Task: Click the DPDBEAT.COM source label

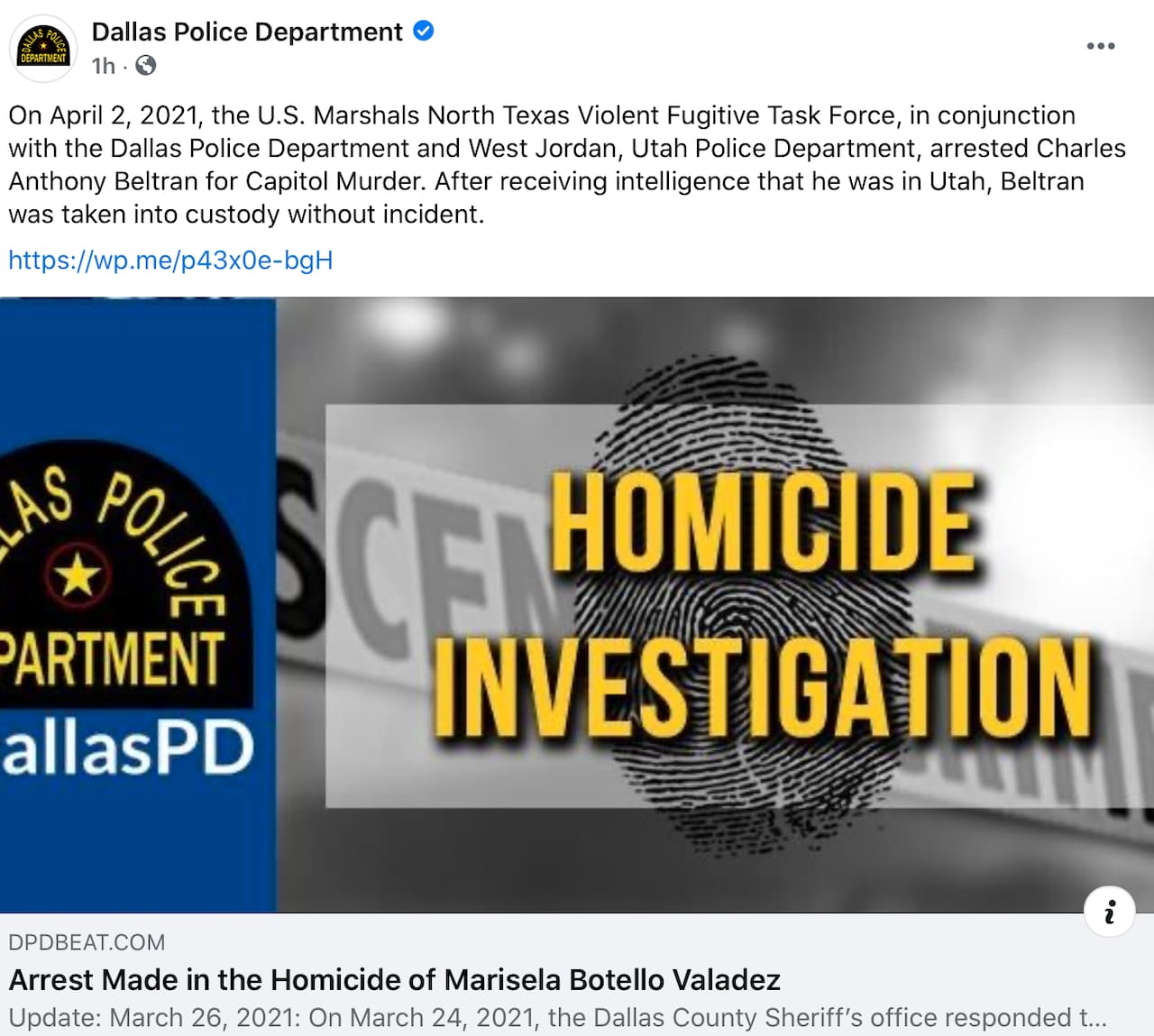Action: (87, 942)
